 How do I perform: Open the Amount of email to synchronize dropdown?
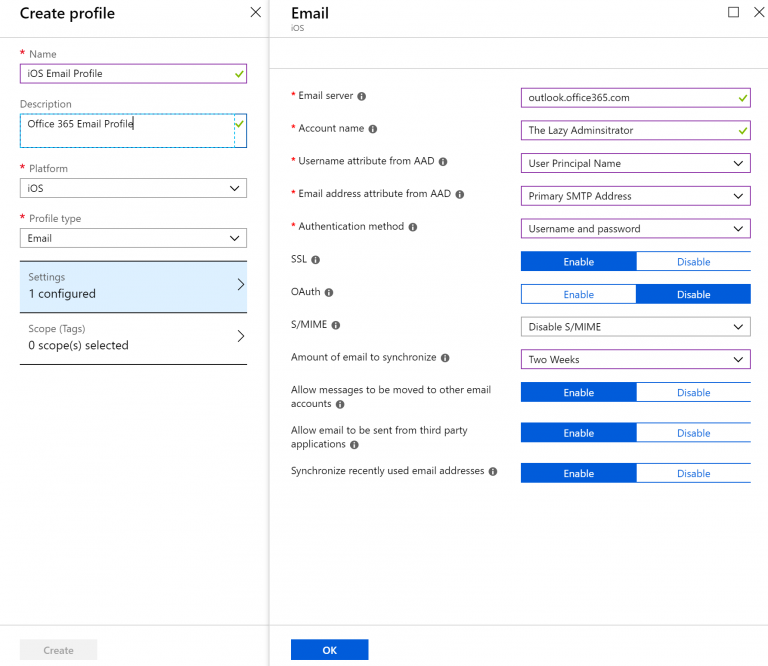[635, 359]
